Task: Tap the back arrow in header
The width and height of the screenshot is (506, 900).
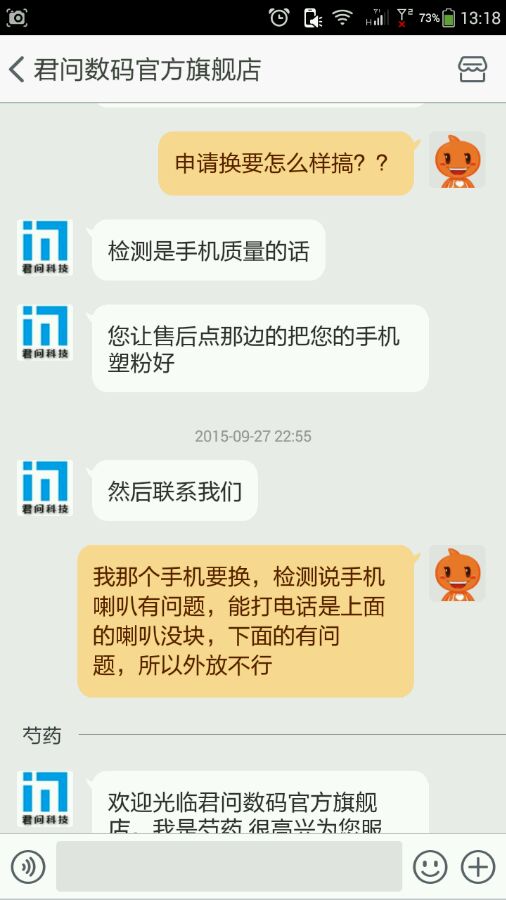Action: (17, 69)
